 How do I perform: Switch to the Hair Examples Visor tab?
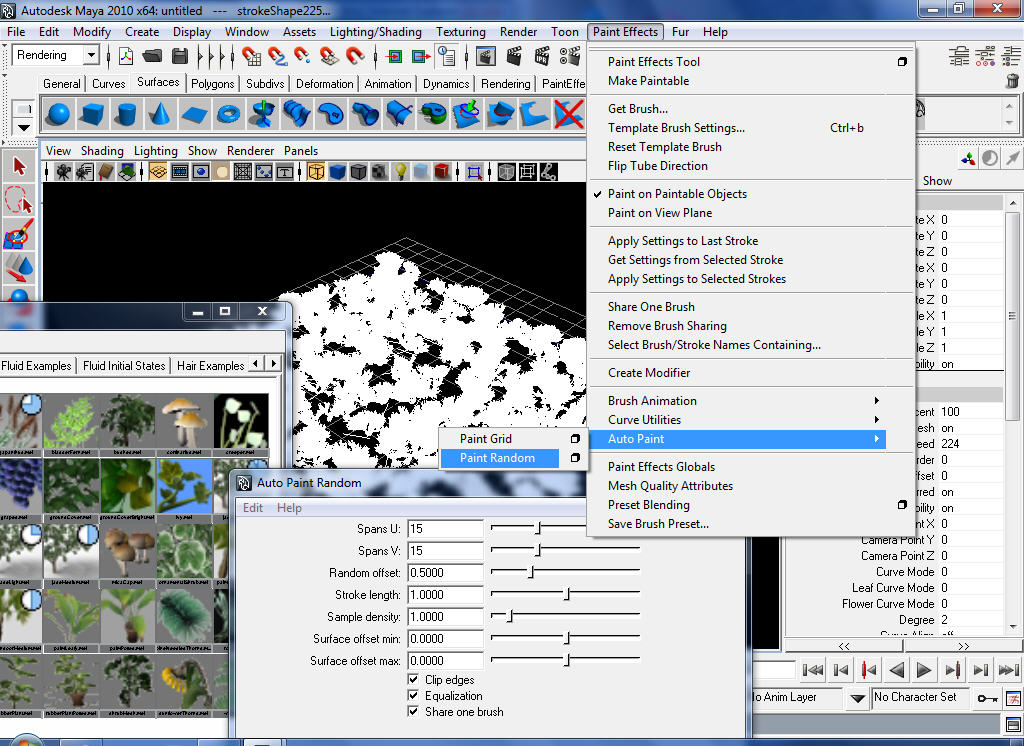click(210, 366)
